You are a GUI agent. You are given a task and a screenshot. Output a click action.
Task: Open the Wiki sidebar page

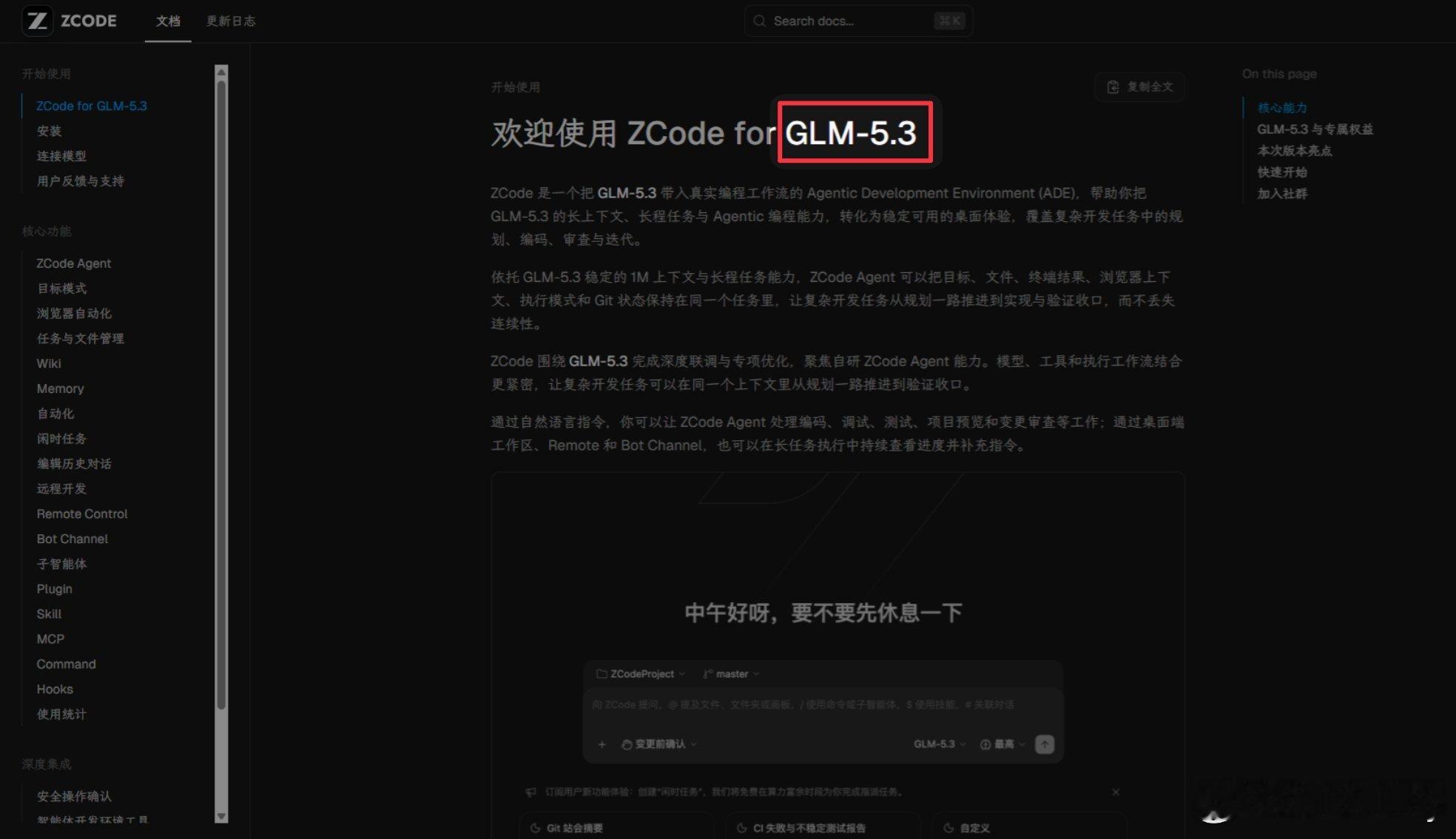pyautogui.click(x=49, y=363)
